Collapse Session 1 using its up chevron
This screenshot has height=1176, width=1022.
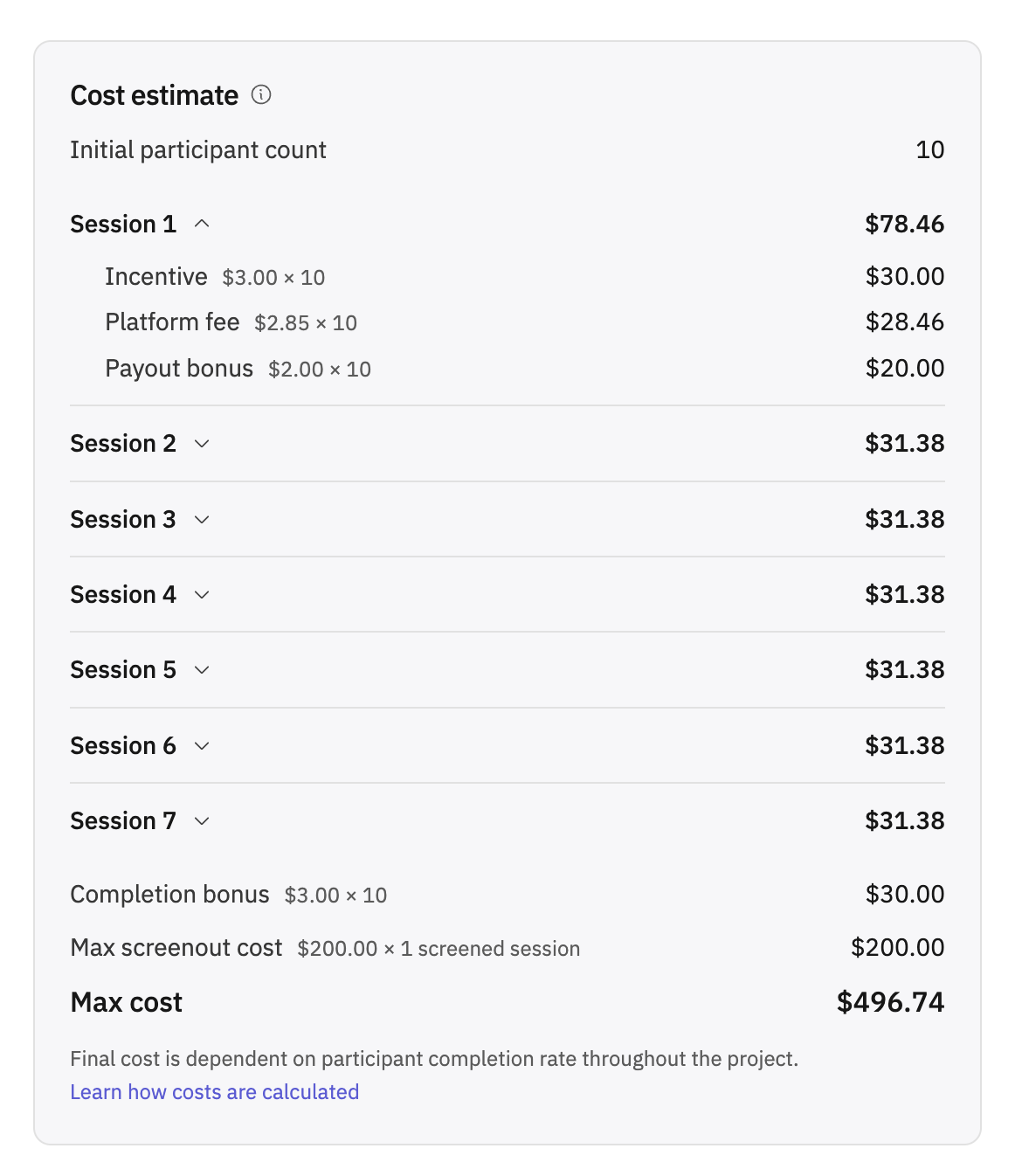(202, 224)
